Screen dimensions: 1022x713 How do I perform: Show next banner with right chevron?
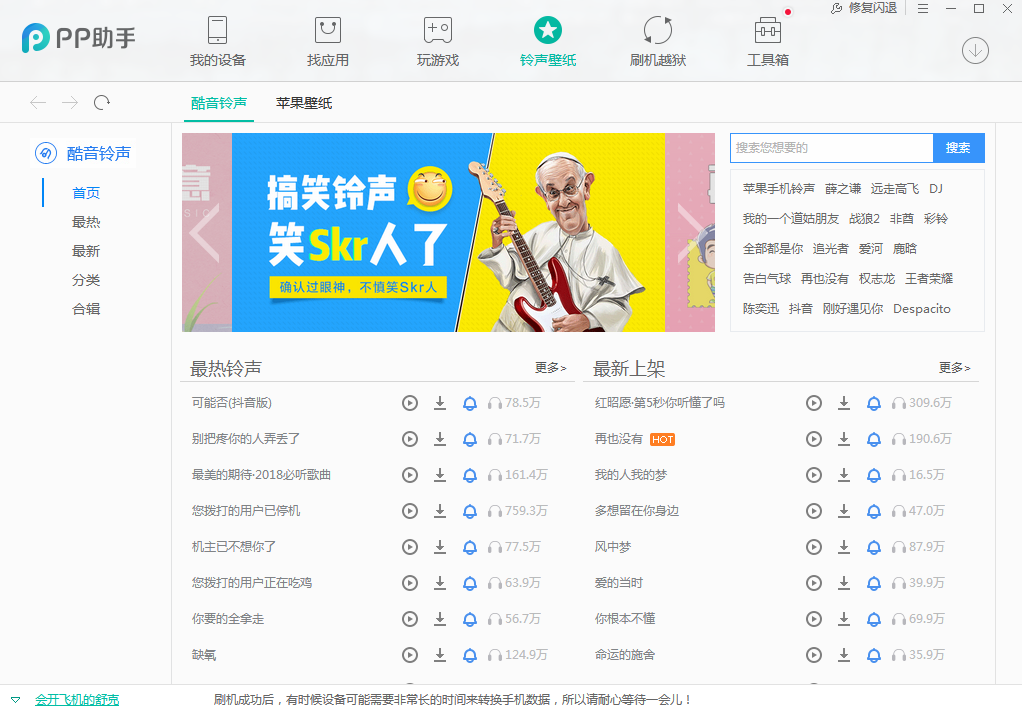pos(692,233)
